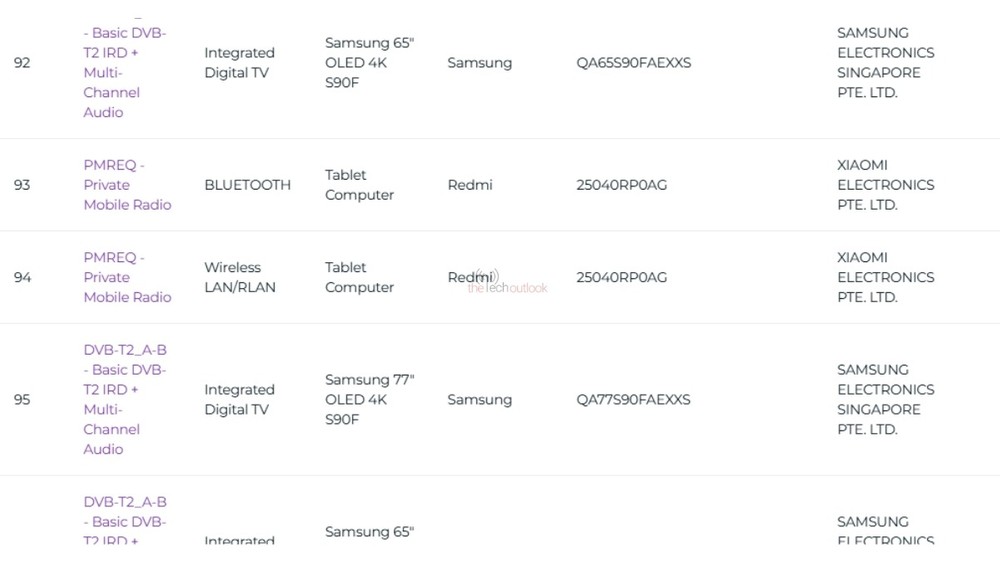The image size is (1000, 563).
Task: Click model number QA77S90FAEXXS
Action: point(633,399)
